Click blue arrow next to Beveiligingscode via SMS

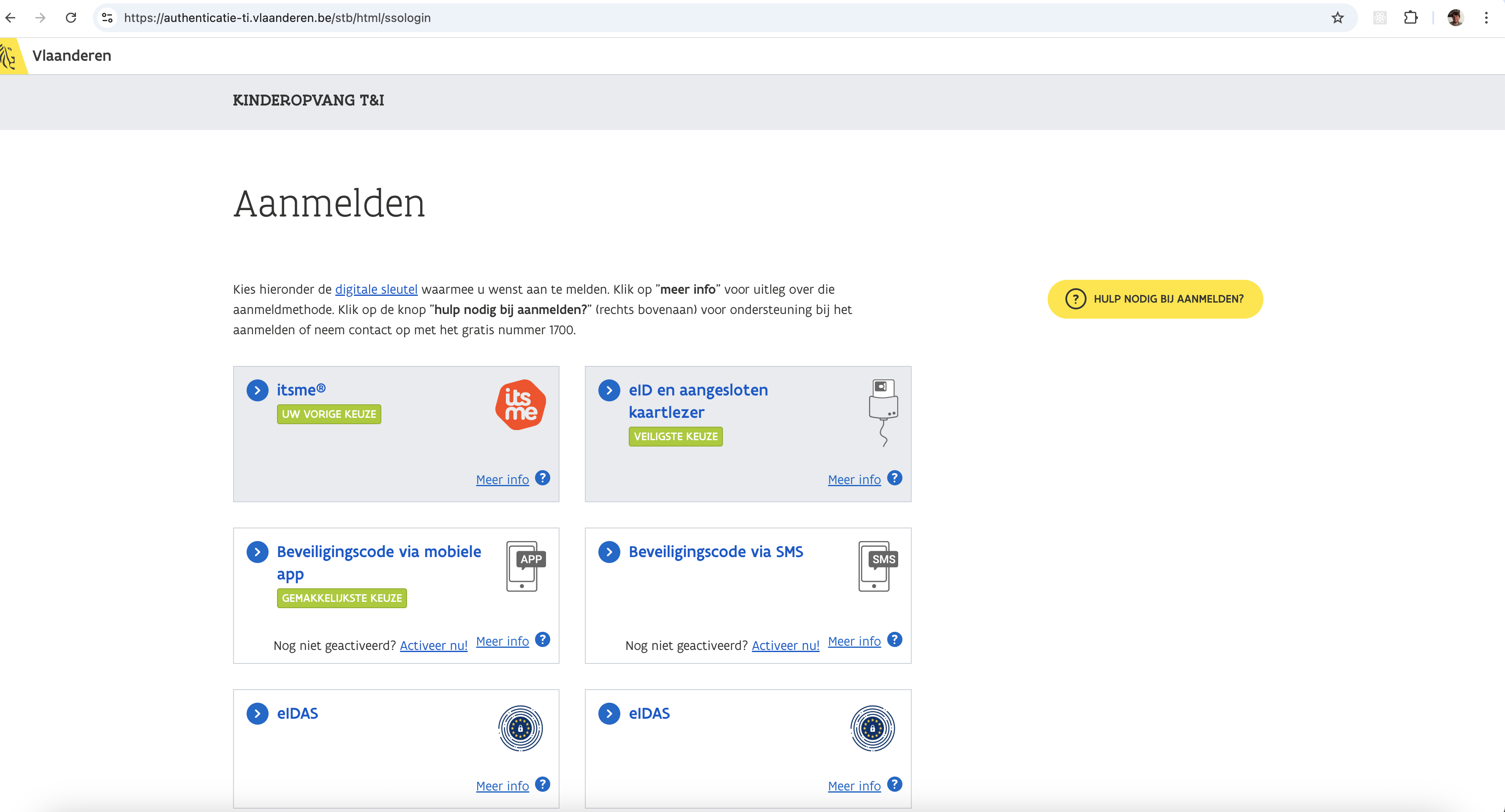[609, 552]
